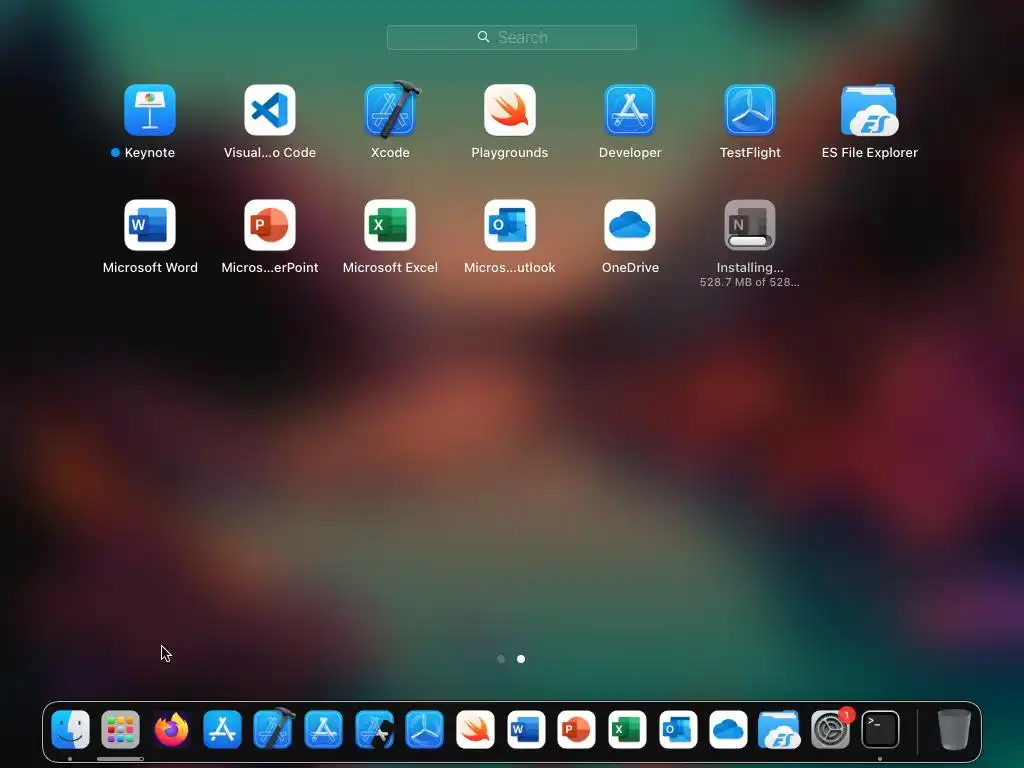Launch ES File Explorer from the Dock
Image resolution: width=1024 pixels, height=768 pixels.
[x=779, y=729]
